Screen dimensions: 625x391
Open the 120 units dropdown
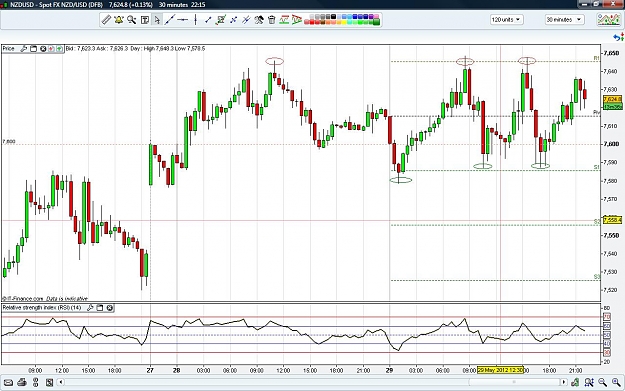(506, 20)
